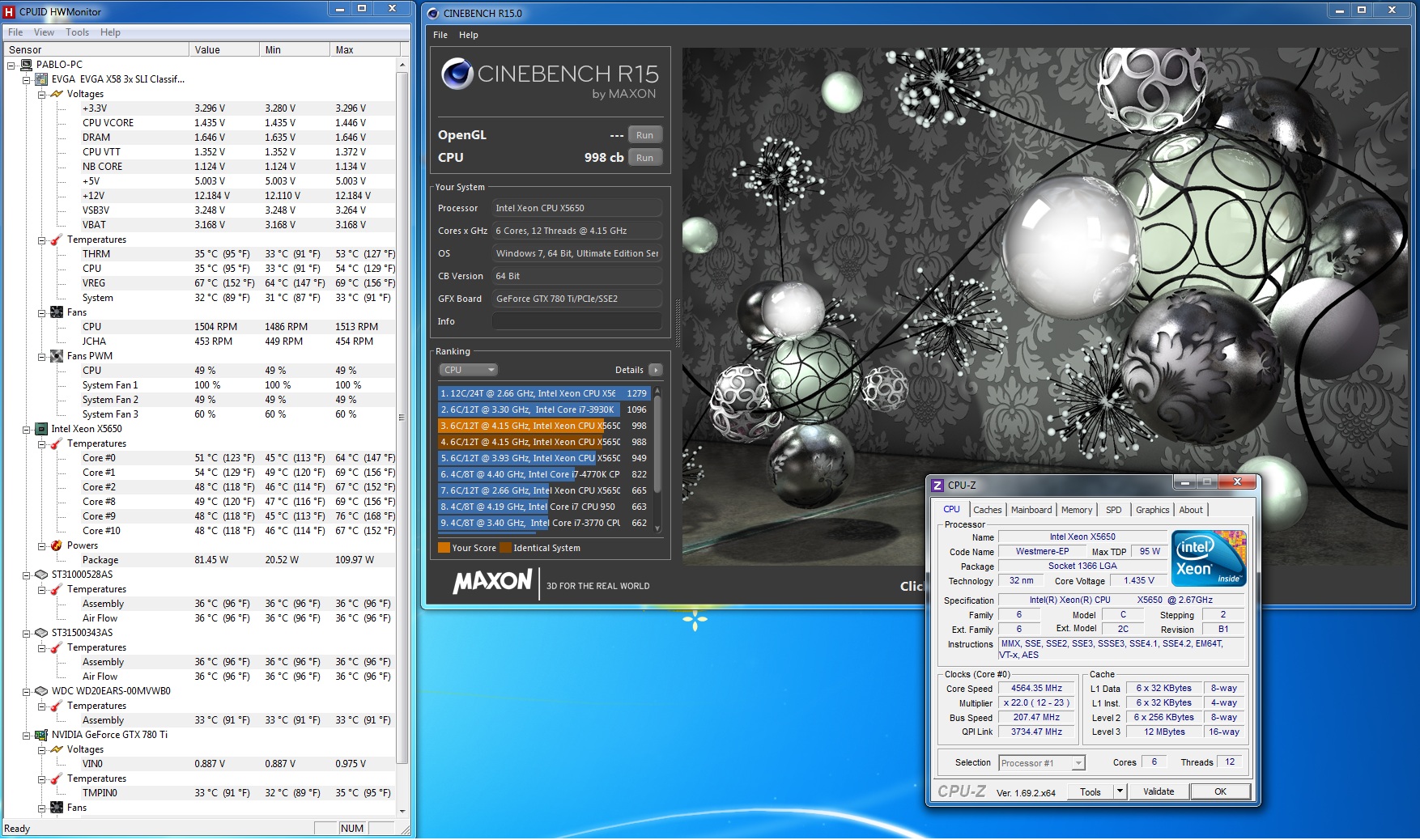Collapse the Fans PWM tree node
Viewport: 1420px width, 840px height.
[41, 356]
